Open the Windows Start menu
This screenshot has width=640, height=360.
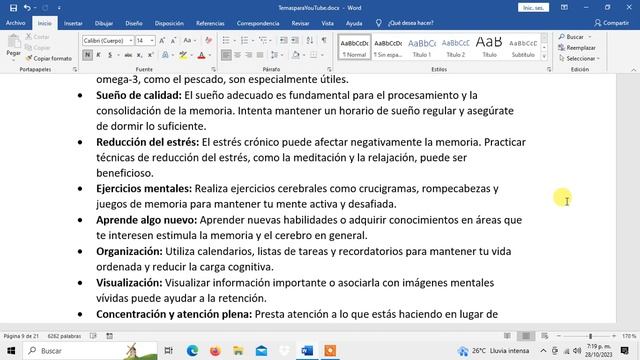click(x=11, y=351)
